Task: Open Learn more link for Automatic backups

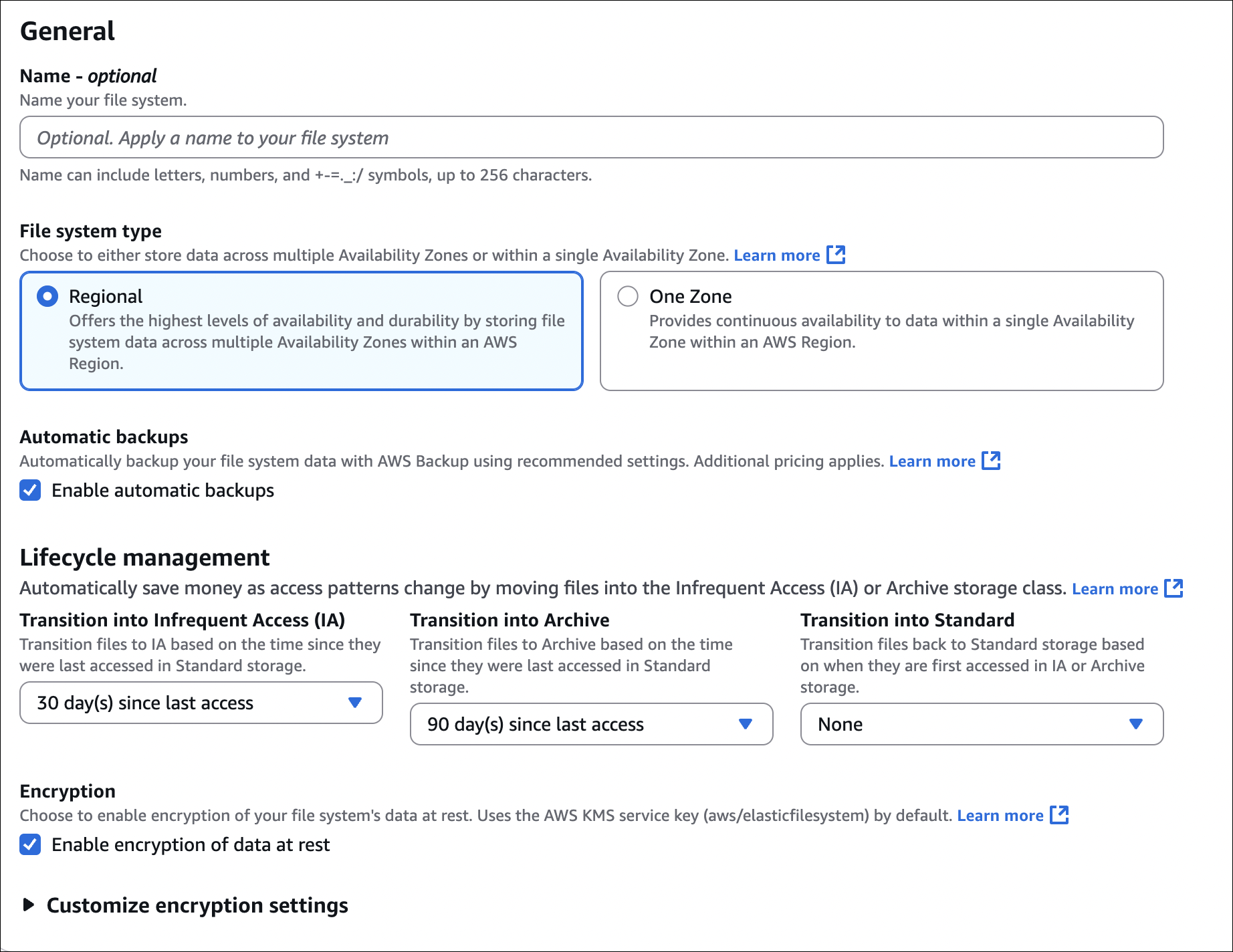Action: coord(931,461)
